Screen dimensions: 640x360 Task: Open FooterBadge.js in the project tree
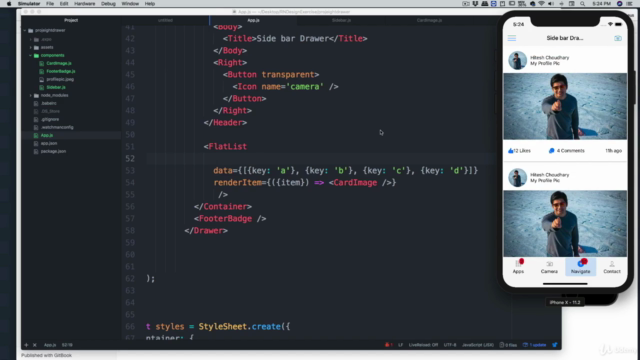point(60,71)
